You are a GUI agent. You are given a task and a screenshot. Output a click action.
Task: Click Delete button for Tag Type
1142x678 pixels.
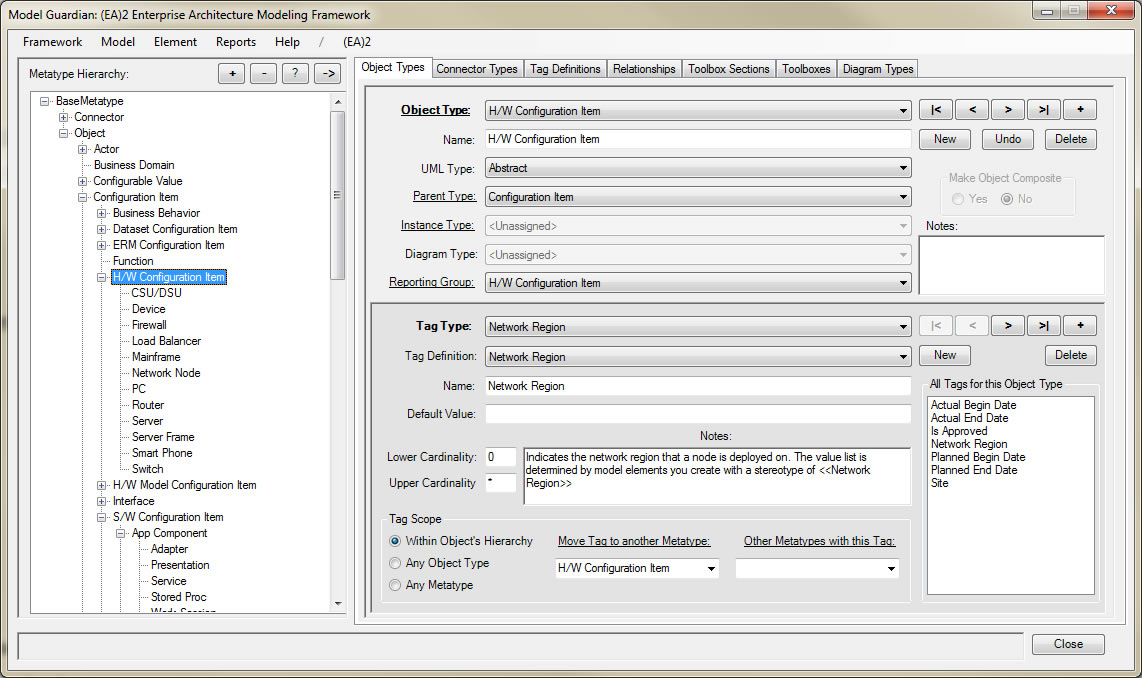click(1071, 355)
